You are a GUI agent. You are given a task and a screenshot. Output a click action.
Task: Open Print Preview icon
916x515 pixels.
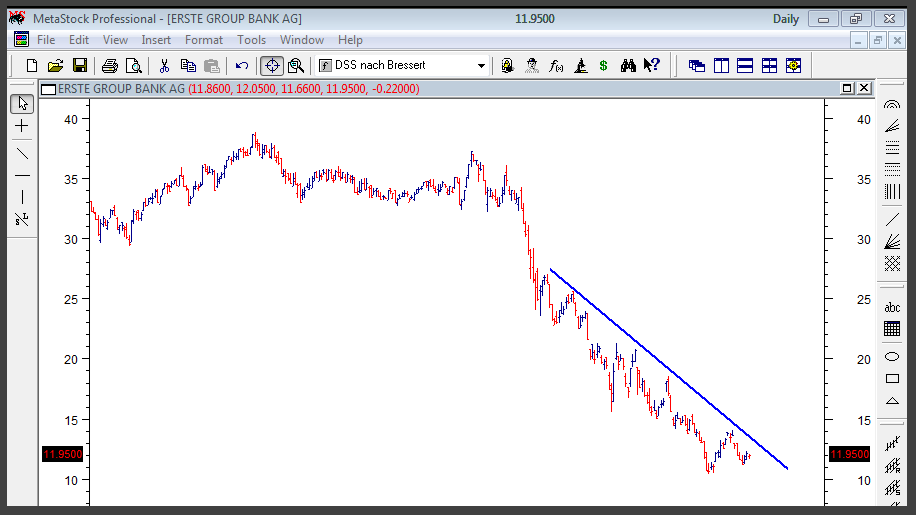(x=134, y=65)
